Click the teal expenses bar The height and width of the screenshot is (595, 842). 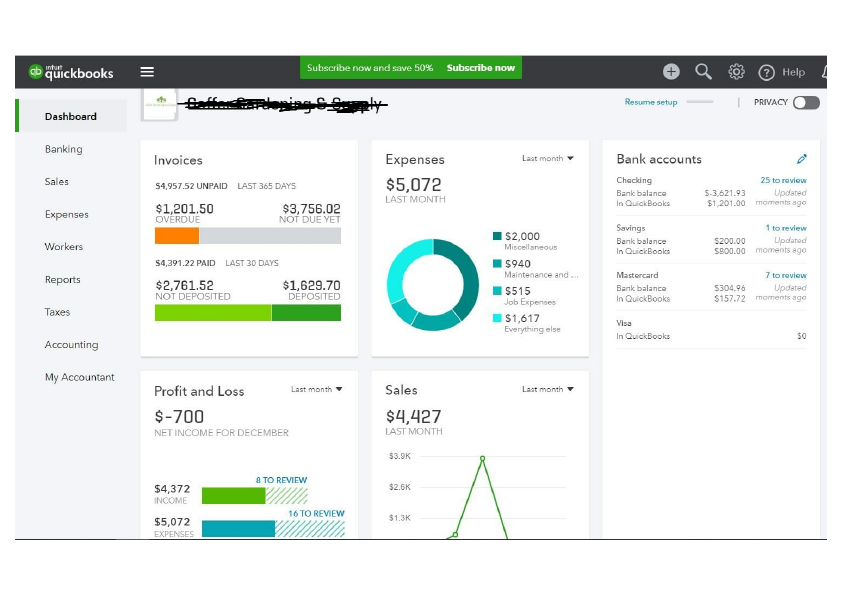click(x=238, y=528)
